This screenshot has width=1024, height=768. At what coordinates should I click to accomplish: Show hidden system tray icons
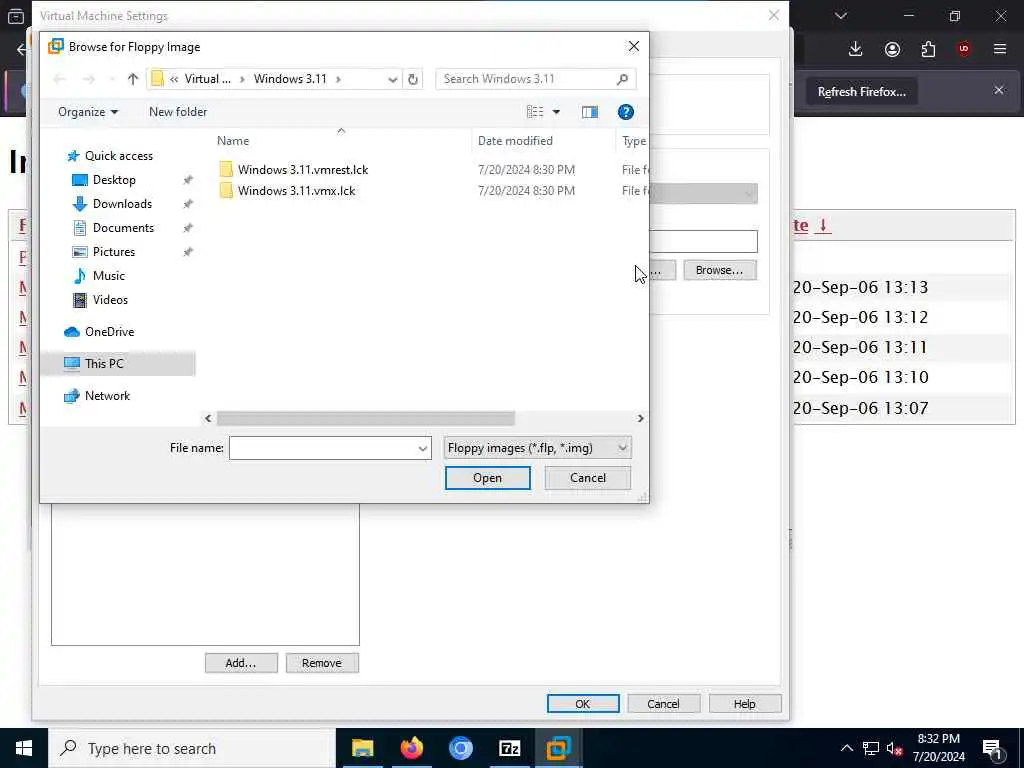point(846,748)
